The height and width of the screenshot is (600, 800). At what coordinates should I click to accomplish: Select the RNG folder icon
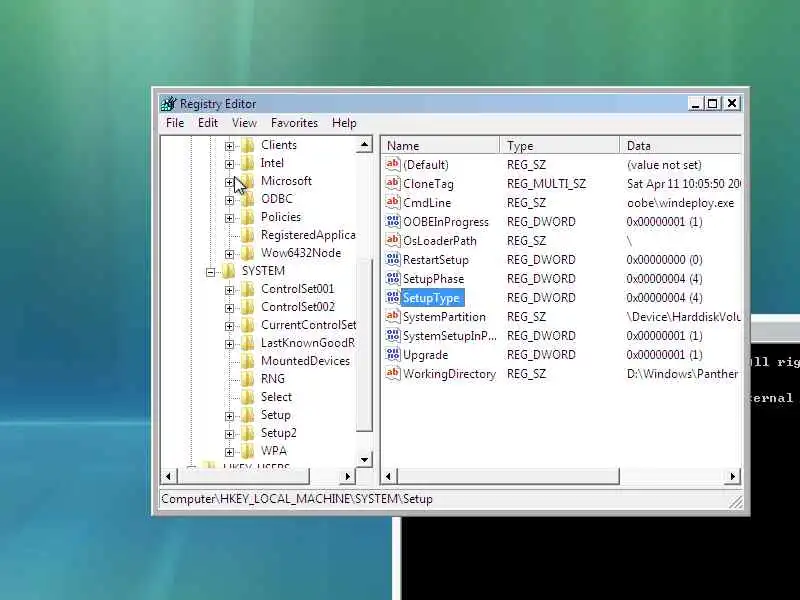[248, 380]
